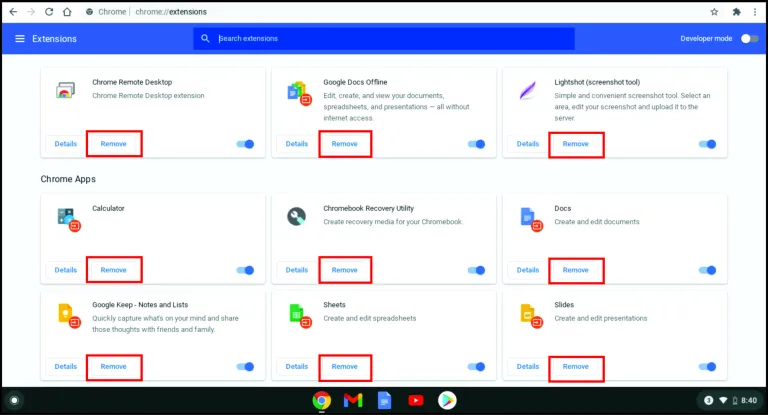Go back using the browser back arrow
The width and height of the screenshot is (768, 415).
(13, 12)
